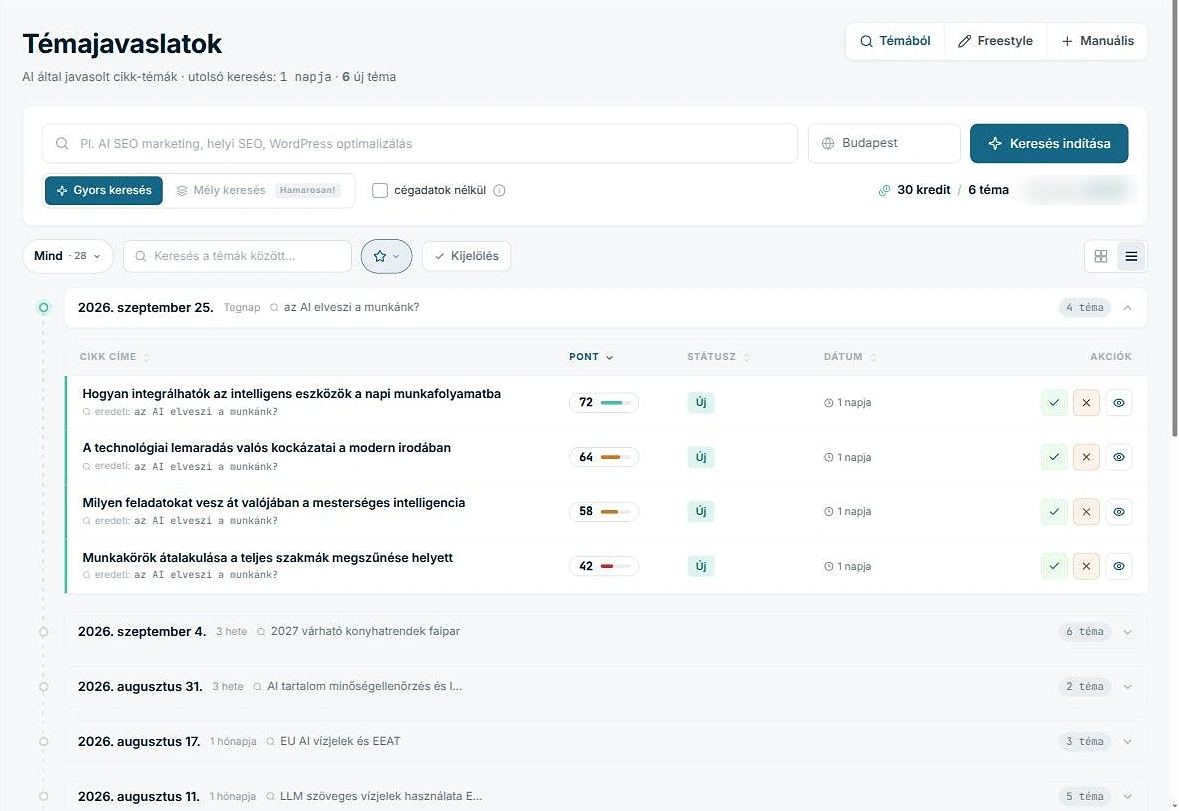Click the credit coins icon

[x=884, y=190]
